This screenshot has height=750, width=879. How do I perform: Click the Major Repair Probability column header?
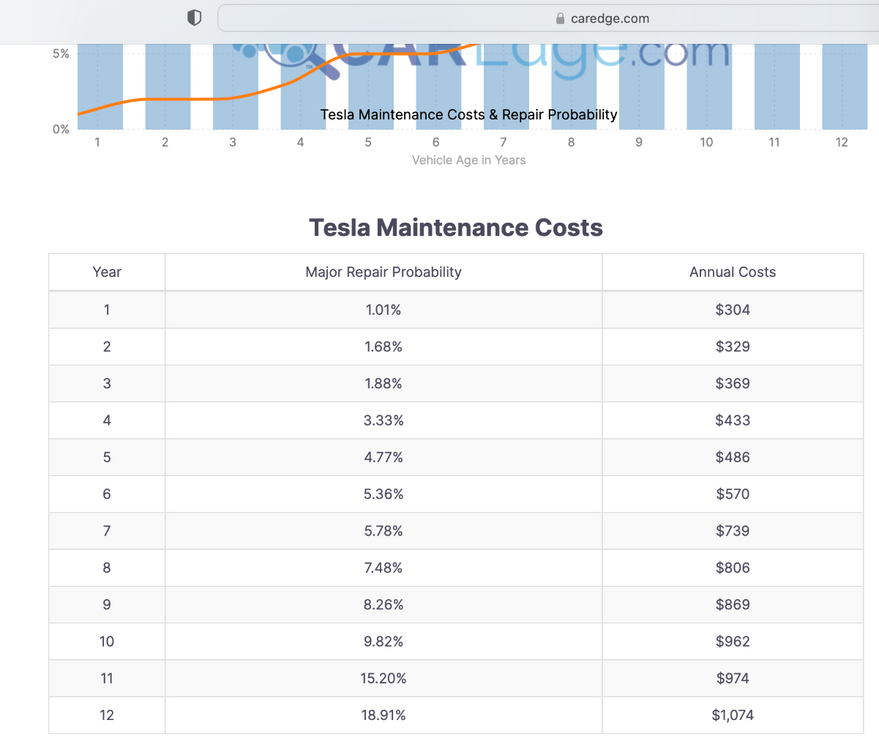pyautogui.click(x=383, y=272)
